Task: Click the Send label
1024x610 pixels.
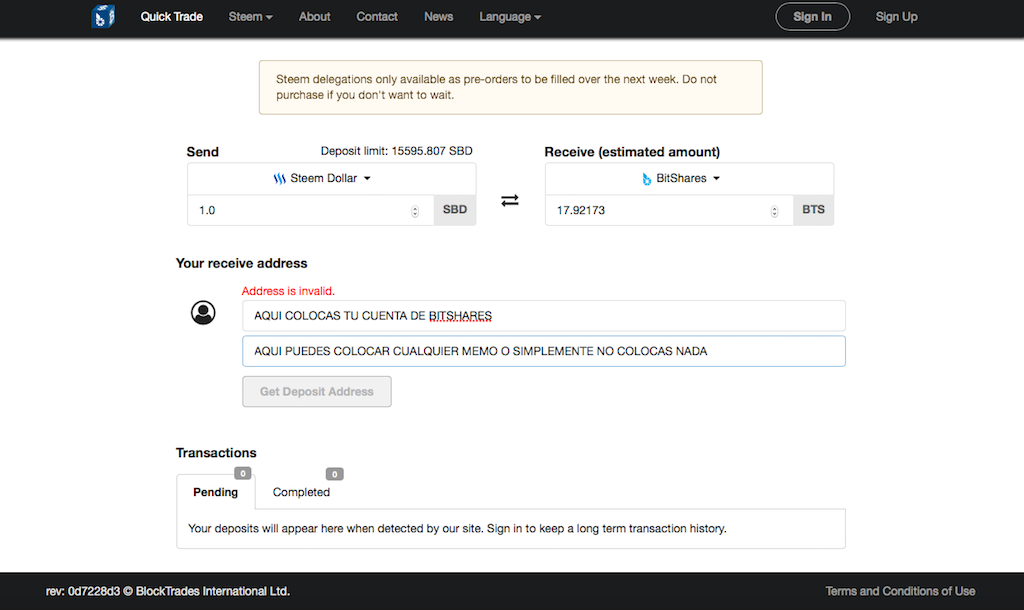Action: point(202,152)
